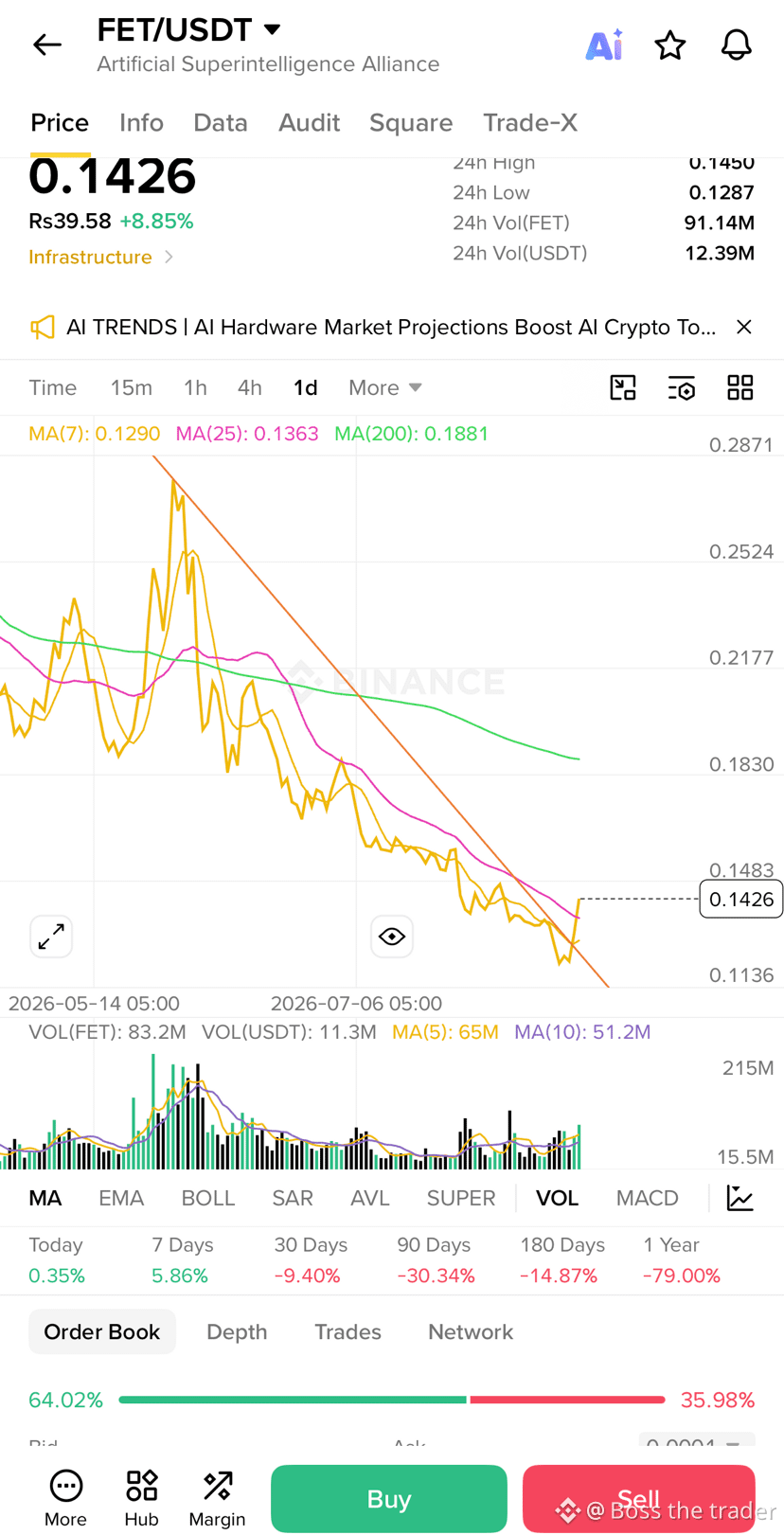Open the Order Book tab
The image size is (784, 1535).
click(x=102, y=1332)
